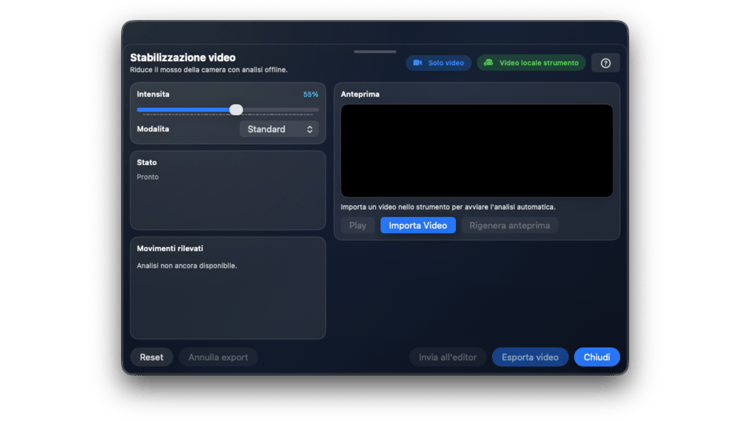Click 'Riduce il mosso della camera' subtitle
This screenshot has width=750, height=421.
(209, 70)
